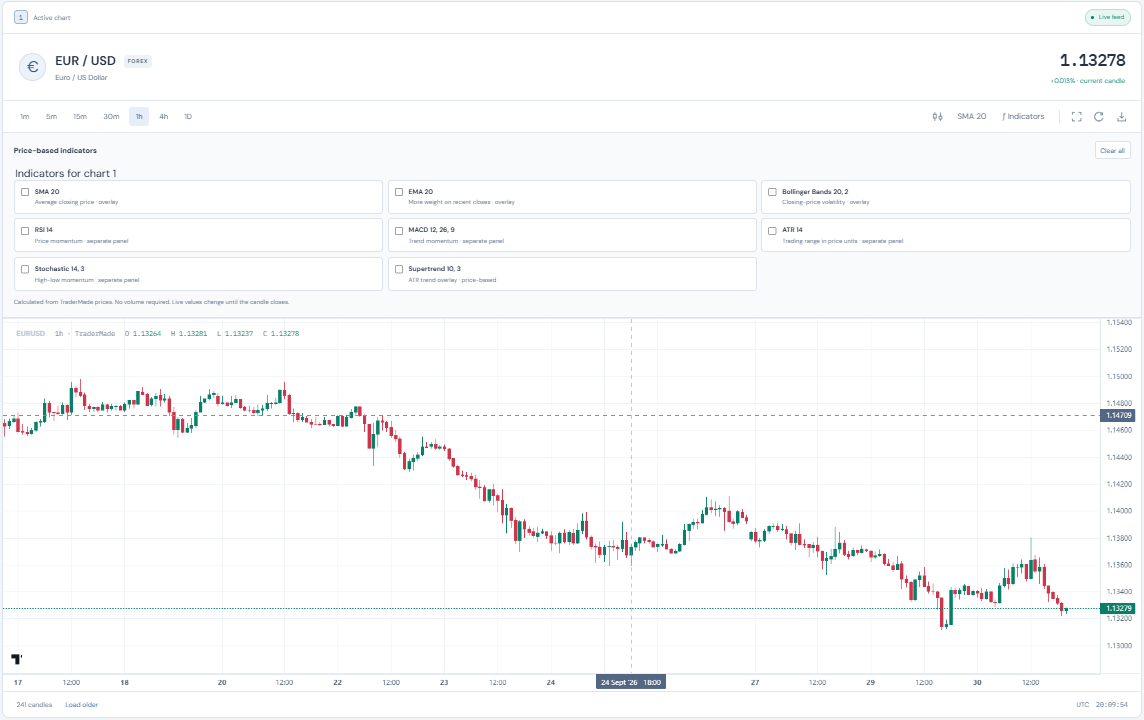
Task: Click date 27 on the time axis
Action: [754, 683]
